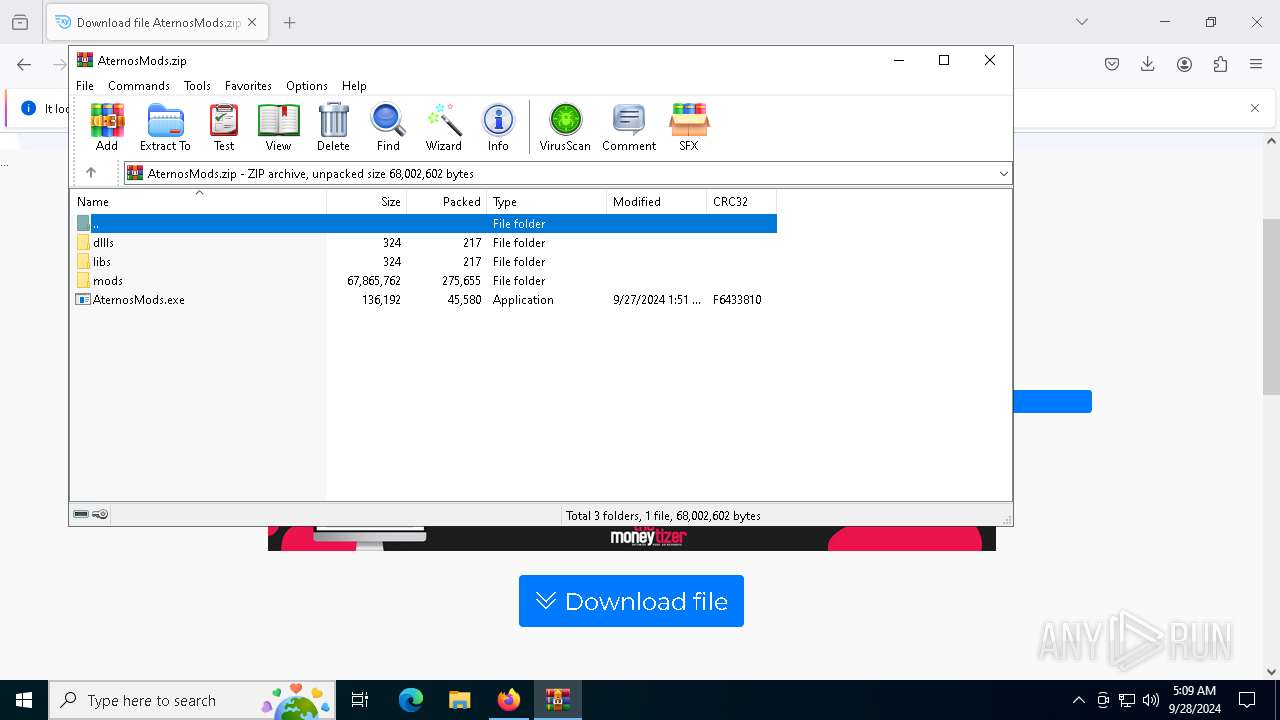Click the CRC32 value F6433810
The height and width of the screenshot is (720, 1280).
(737, 300)
